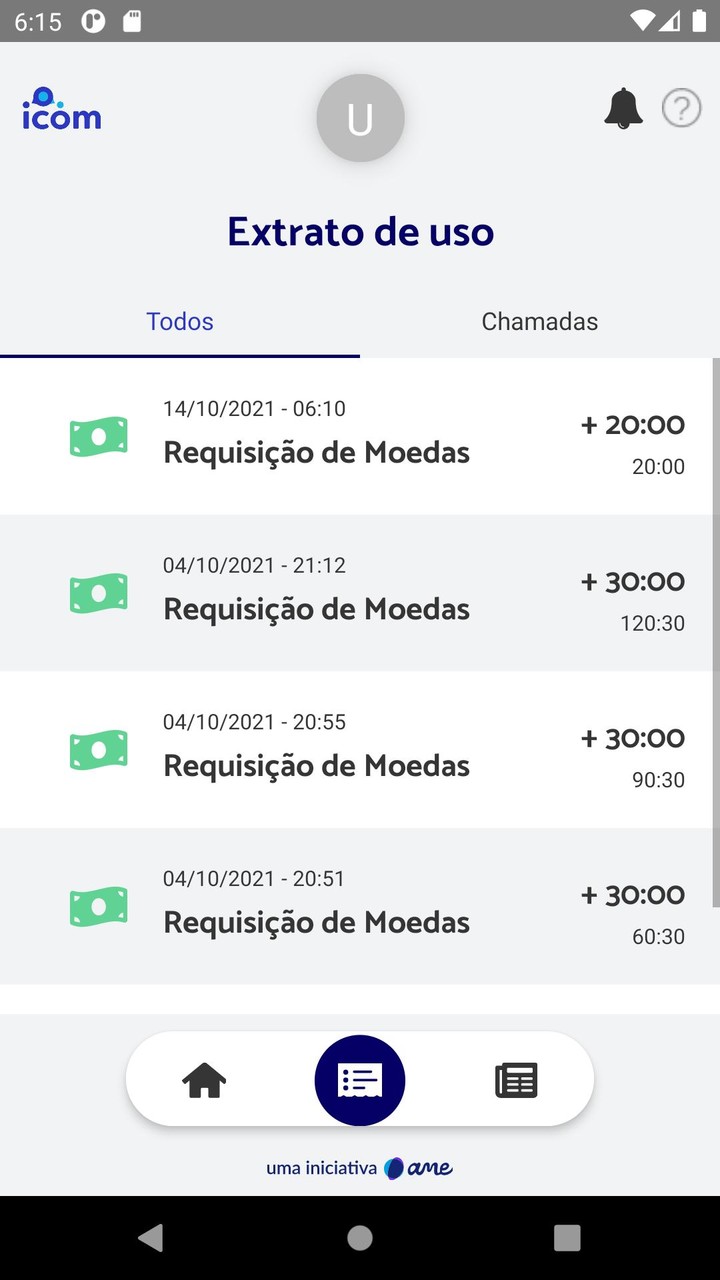Open the notifications bell
Image resolution: width=720 pixels, height=1280 pixels.
click(623, 108)
